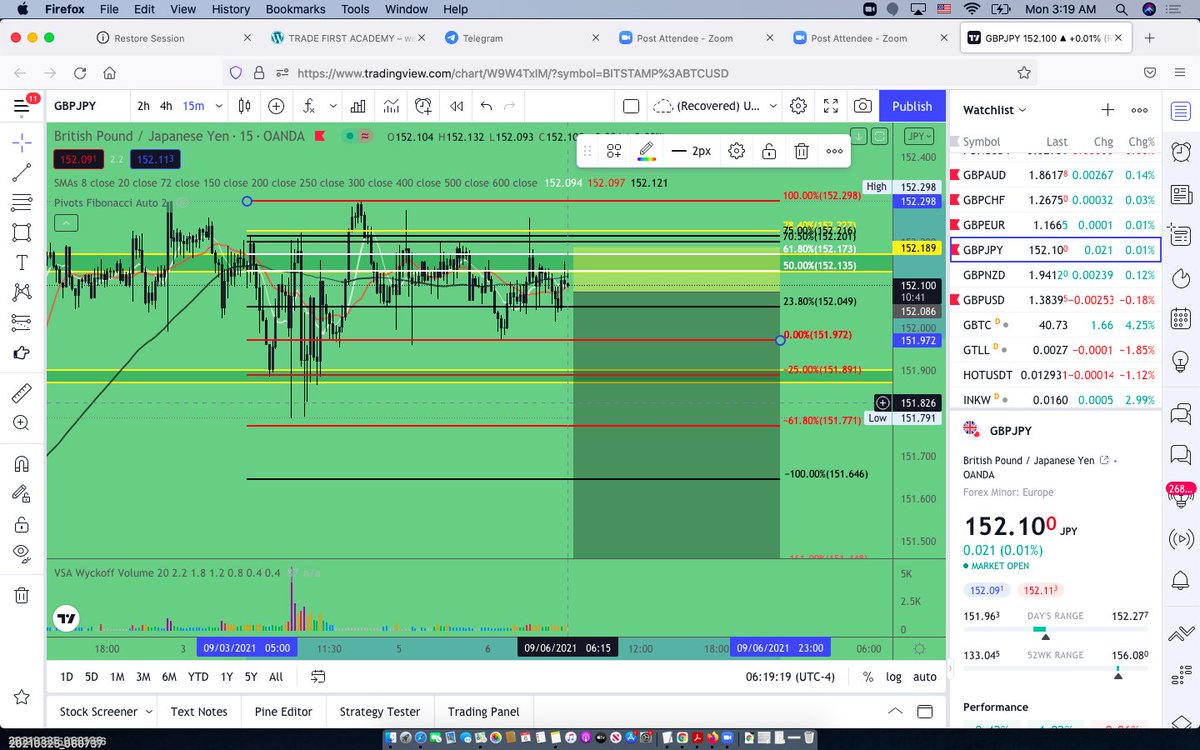Open watchlist more options ellipsis
Screen dimensions: 1200x750
point(1139,110)
